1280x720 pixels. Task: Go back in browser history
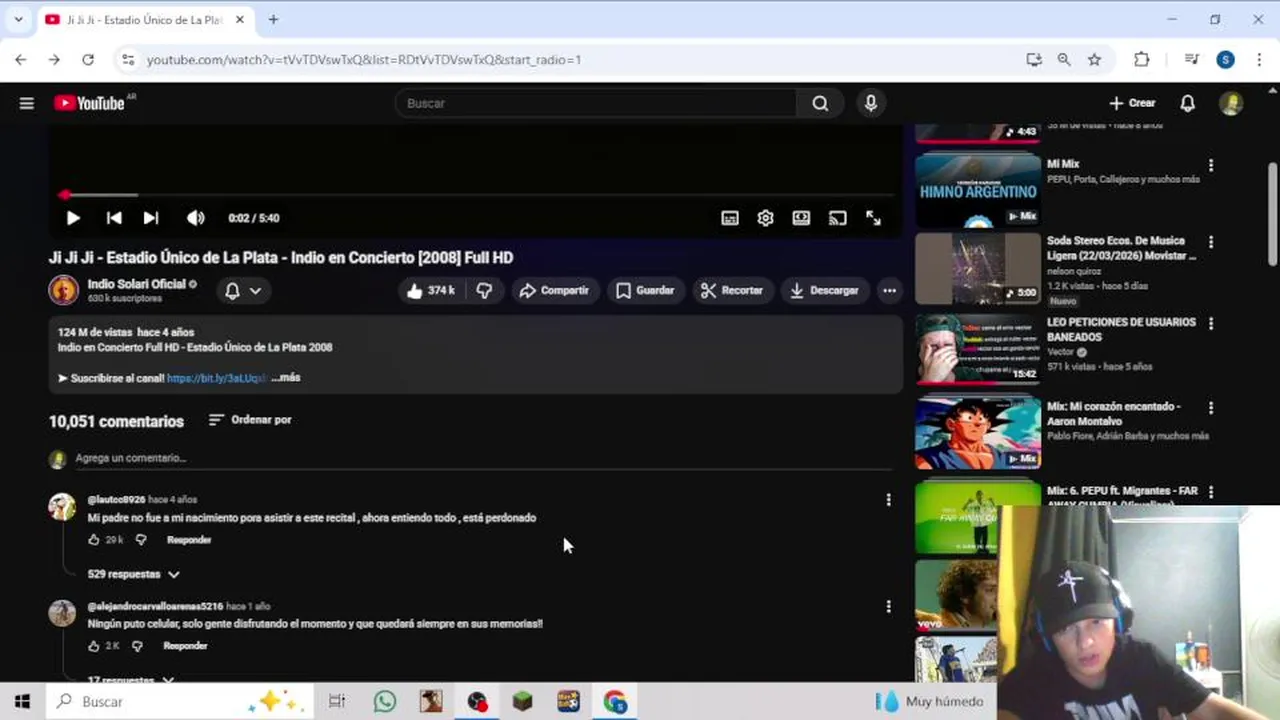coord(21,60)
